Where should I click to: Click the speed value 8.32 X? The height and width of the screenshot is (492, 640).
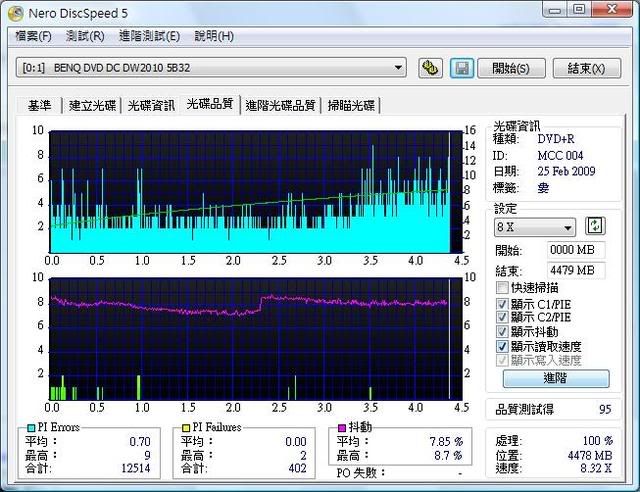tap(596, 468)
